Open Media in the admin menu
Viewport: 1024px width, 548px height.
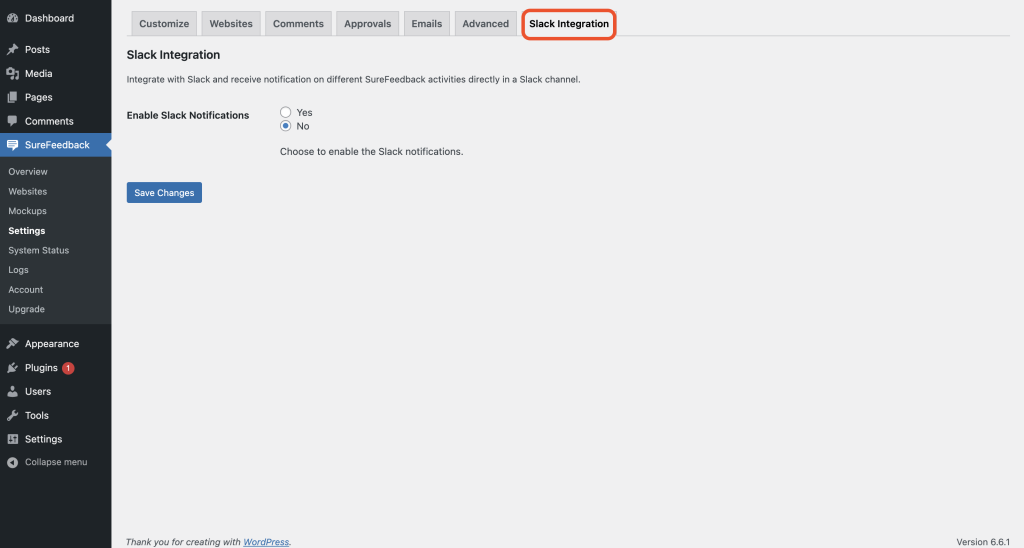(x=39, y=74)
